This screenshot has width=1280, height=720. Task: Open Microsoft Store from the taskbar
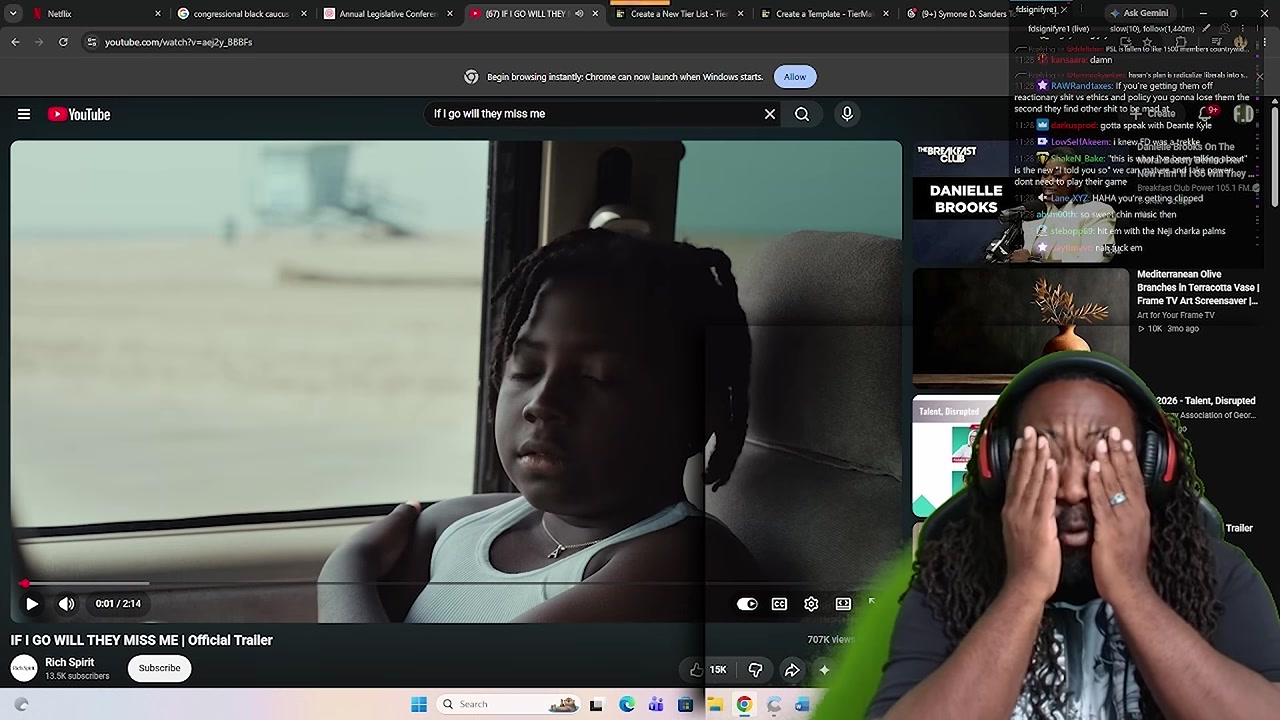pos(685,704)
